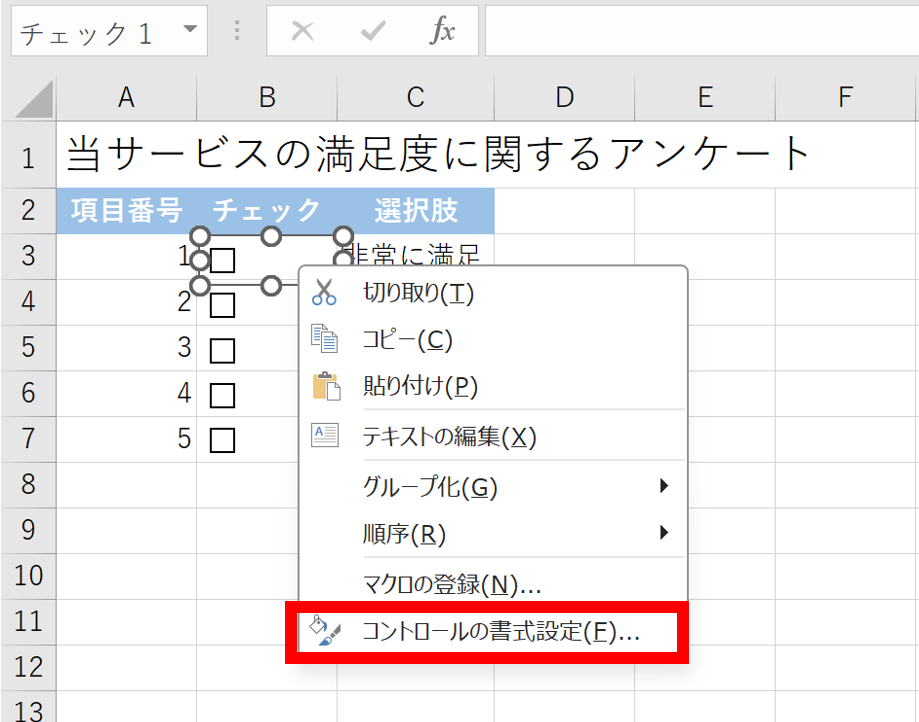Select column E header
This screenshot has width=919, height=722.
pyautogui.click(x=705, y=97)
